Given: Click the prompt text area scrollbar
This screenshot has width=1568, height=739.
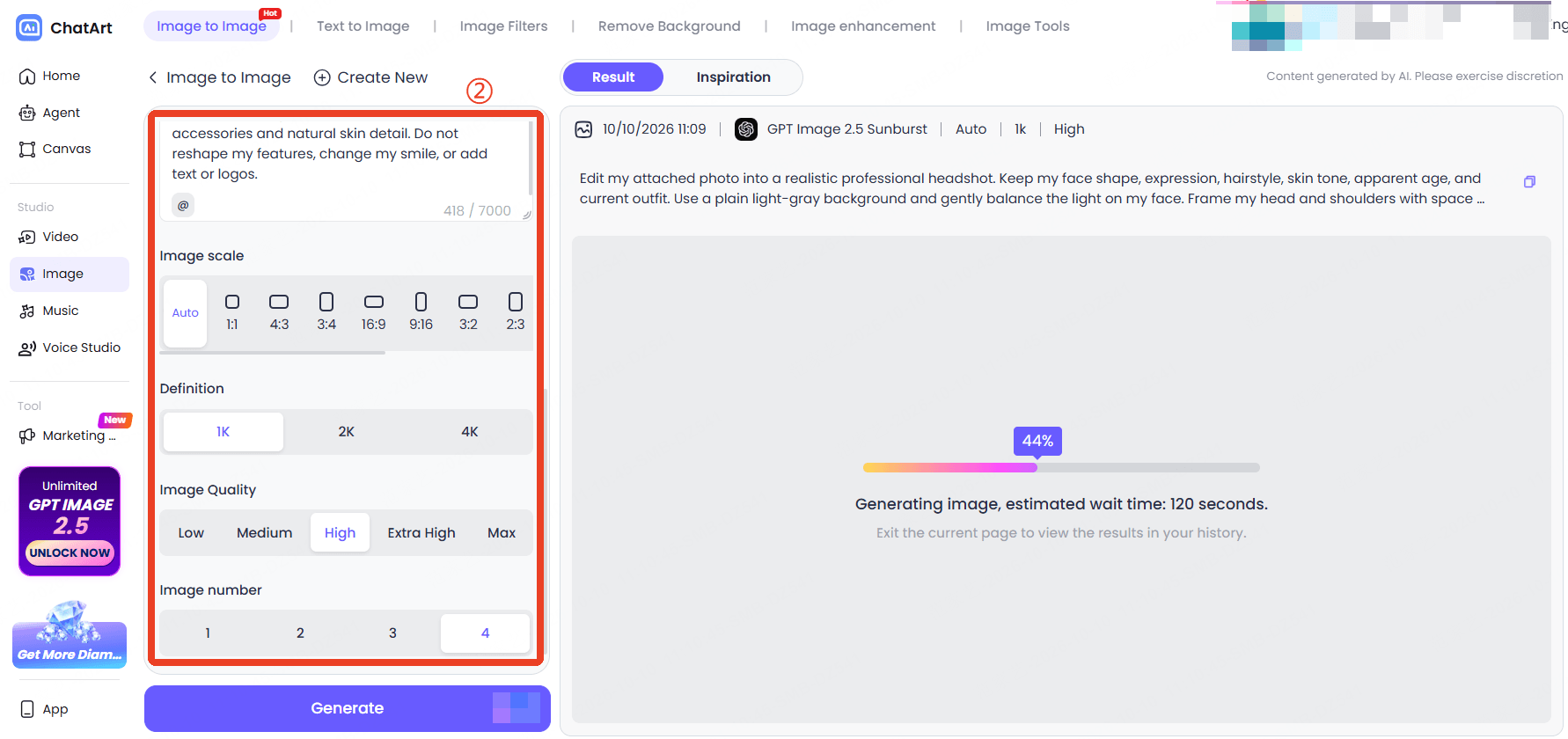Looking at the screenshot, I should click(x=531, y=158).
